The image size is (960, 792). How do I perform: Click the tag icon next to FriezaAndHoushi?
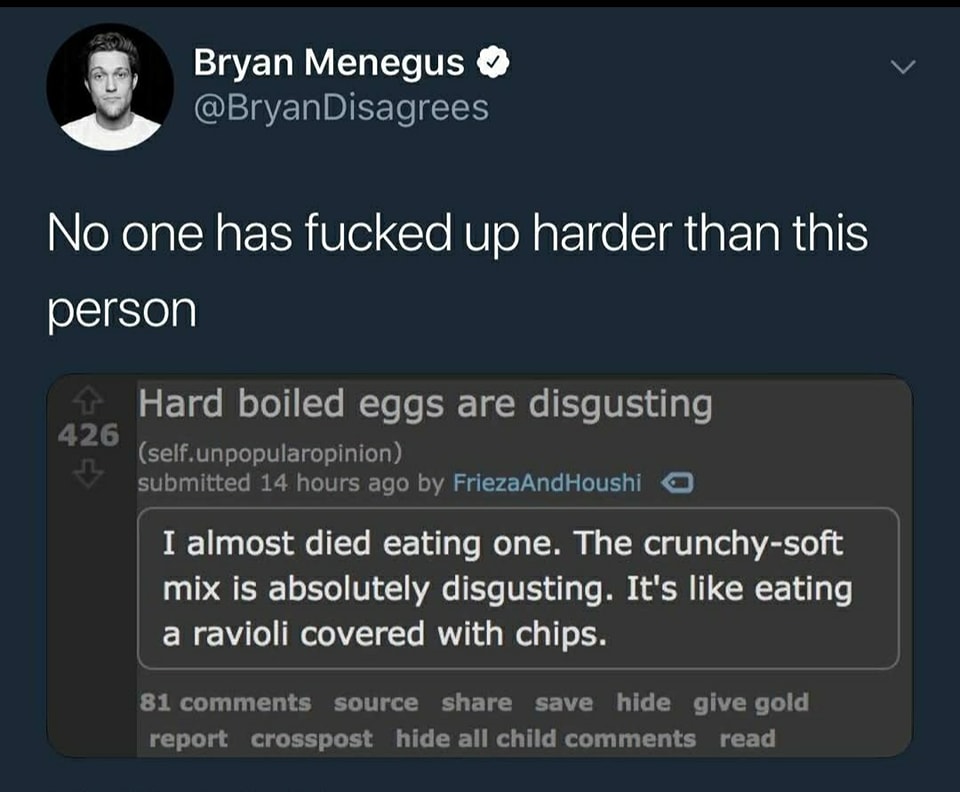pos(679,483)
